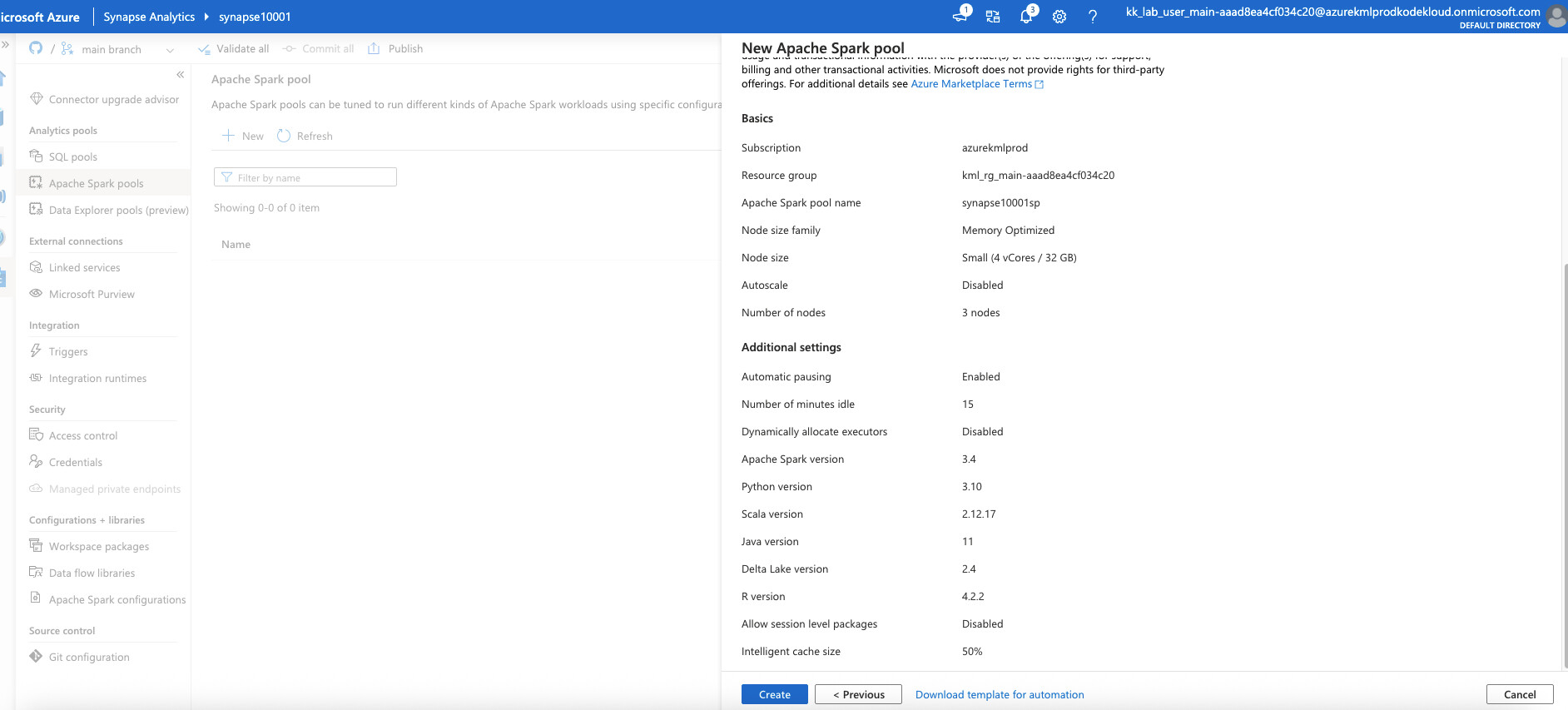Click Publish in the toolbar

click(x=395, y=49)
